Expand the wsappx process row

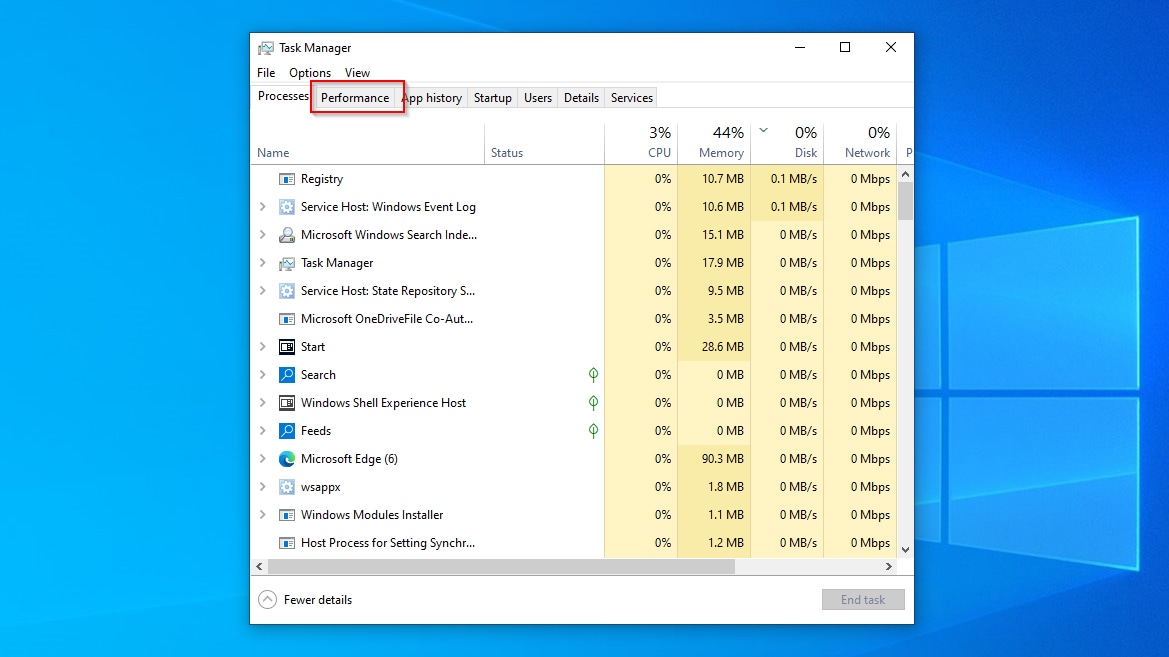click(262, 487)
